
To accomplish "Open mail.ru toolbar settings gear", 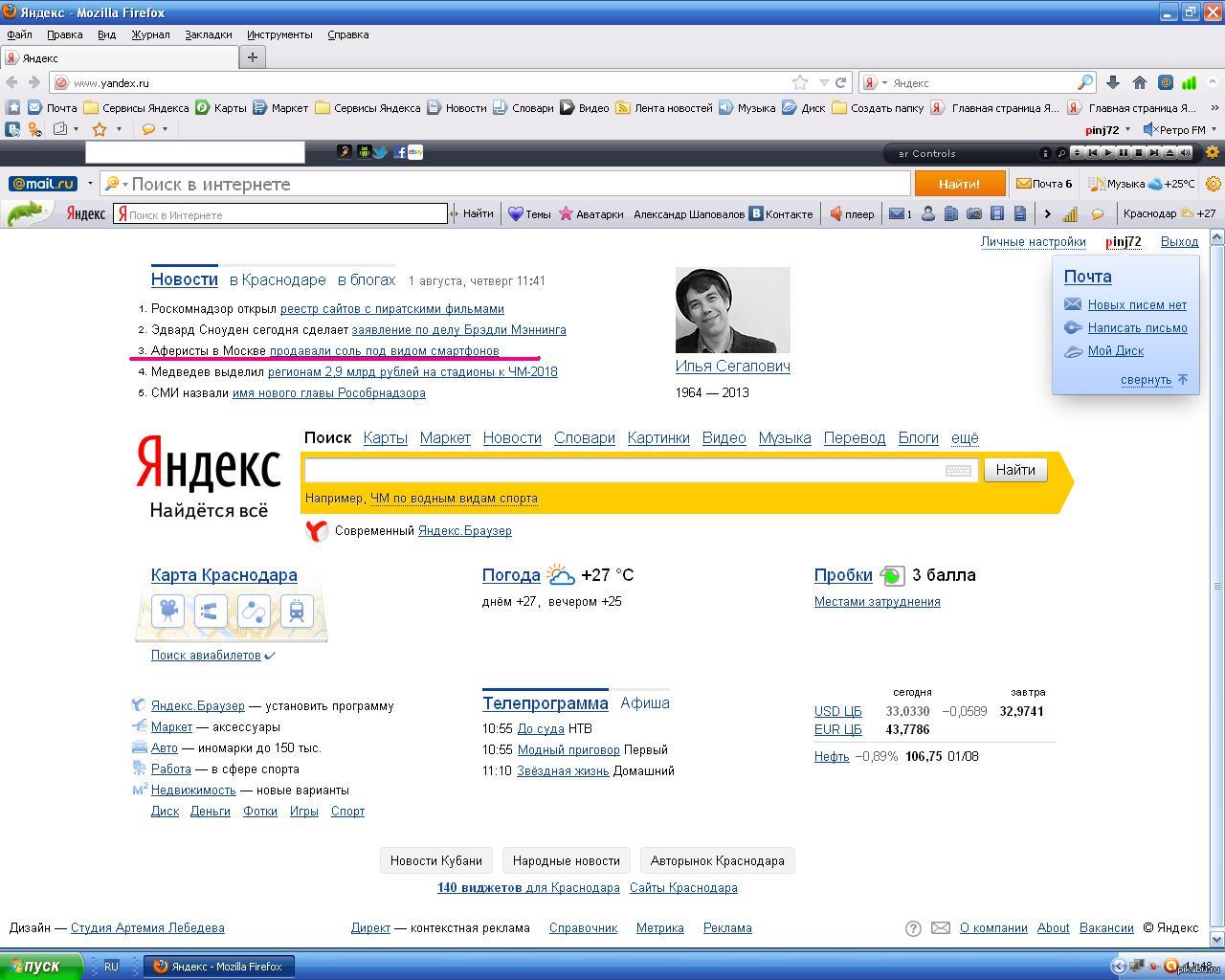I will tap(1214, 184).
